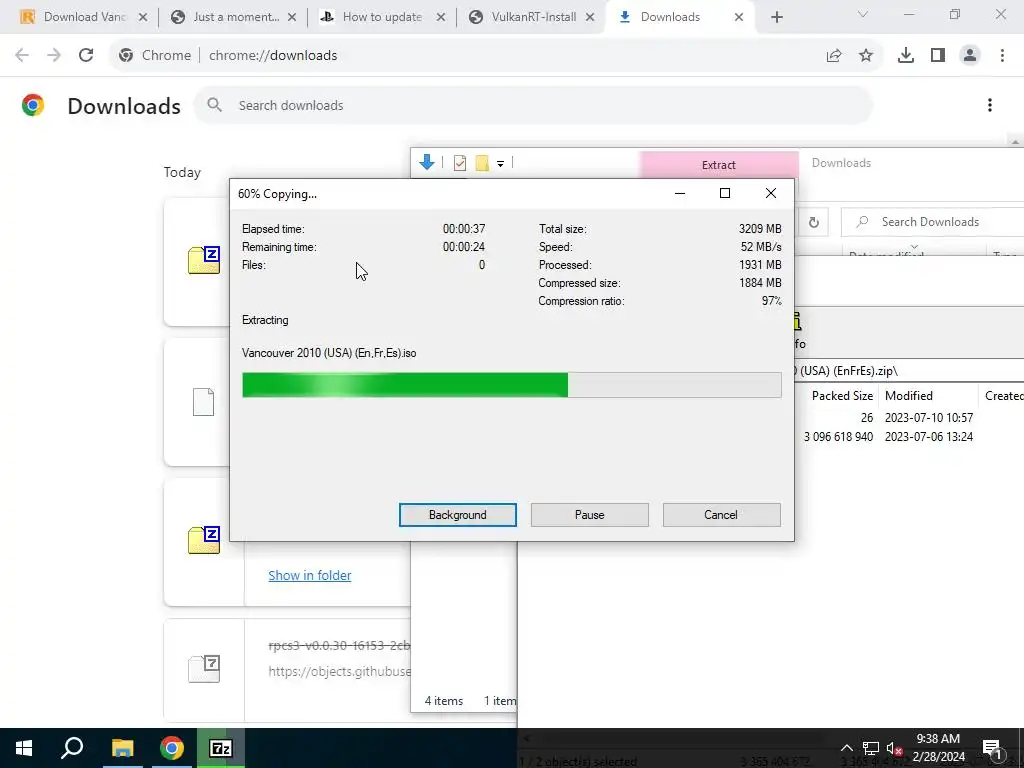Screen dimensions: 1024x768
Task: Click the extraction progress bar
Action: click(511, 385)
